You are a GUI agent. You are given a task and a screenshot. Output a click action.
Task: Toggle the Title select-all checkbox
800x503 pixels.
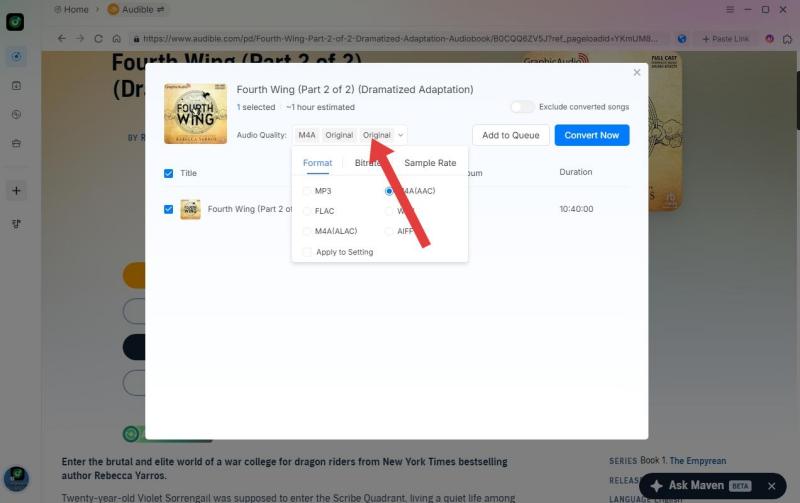click(x=168, y=173)
